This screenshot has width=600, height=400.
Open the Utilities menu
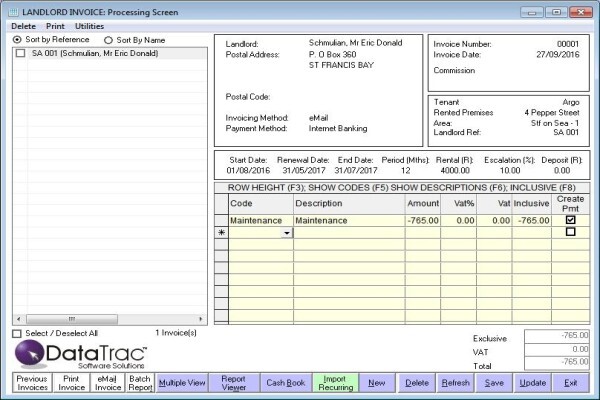[x=89, y=26]
